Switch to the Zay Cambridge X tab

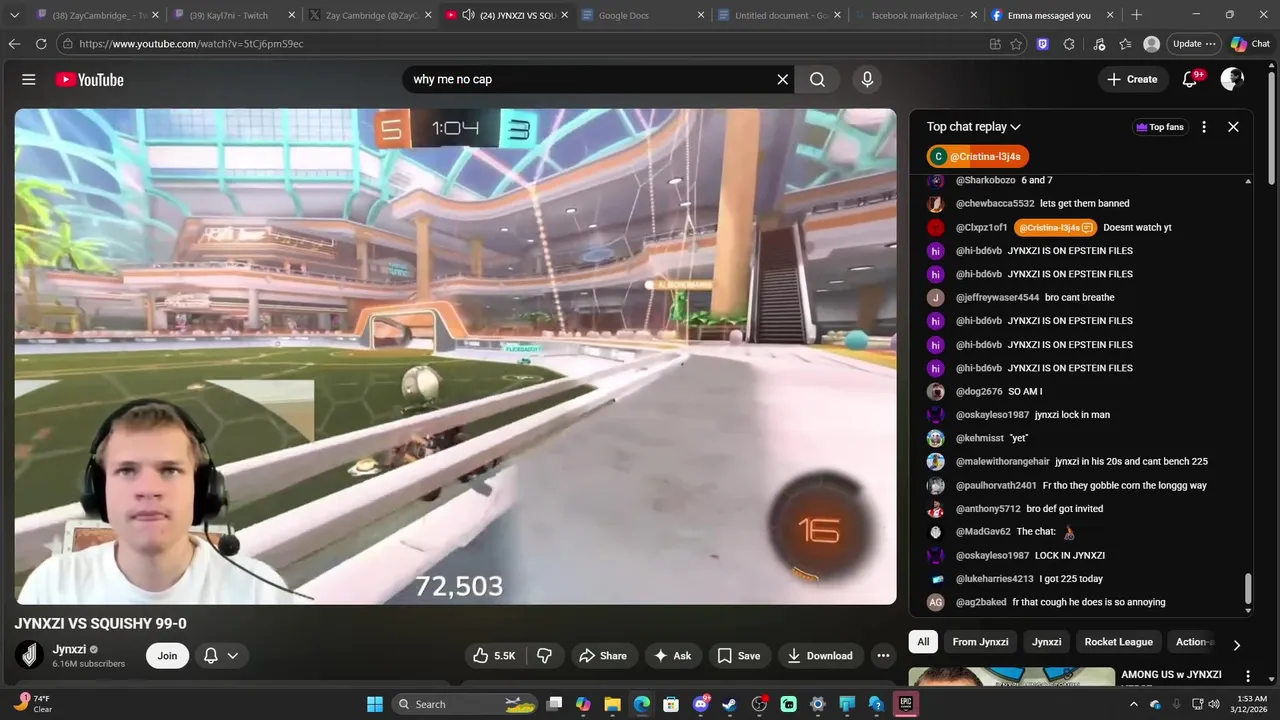[x=370, y=15]
